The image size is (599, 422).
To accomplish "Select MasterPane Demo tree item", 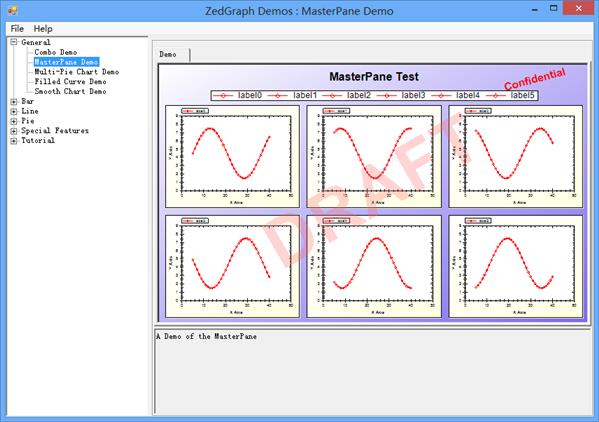I will click(x=66, y=62).
